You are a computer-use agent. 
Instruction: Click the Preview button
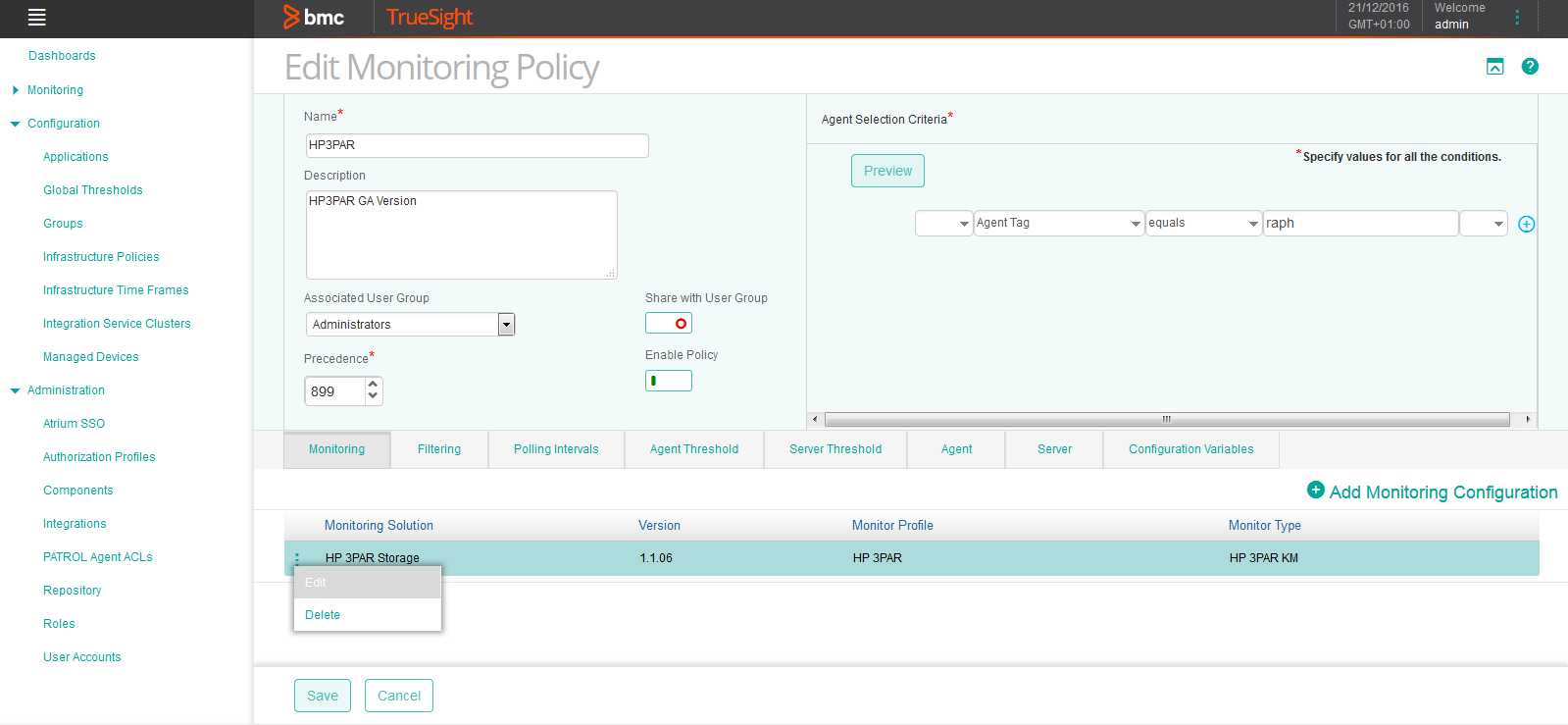887,171
